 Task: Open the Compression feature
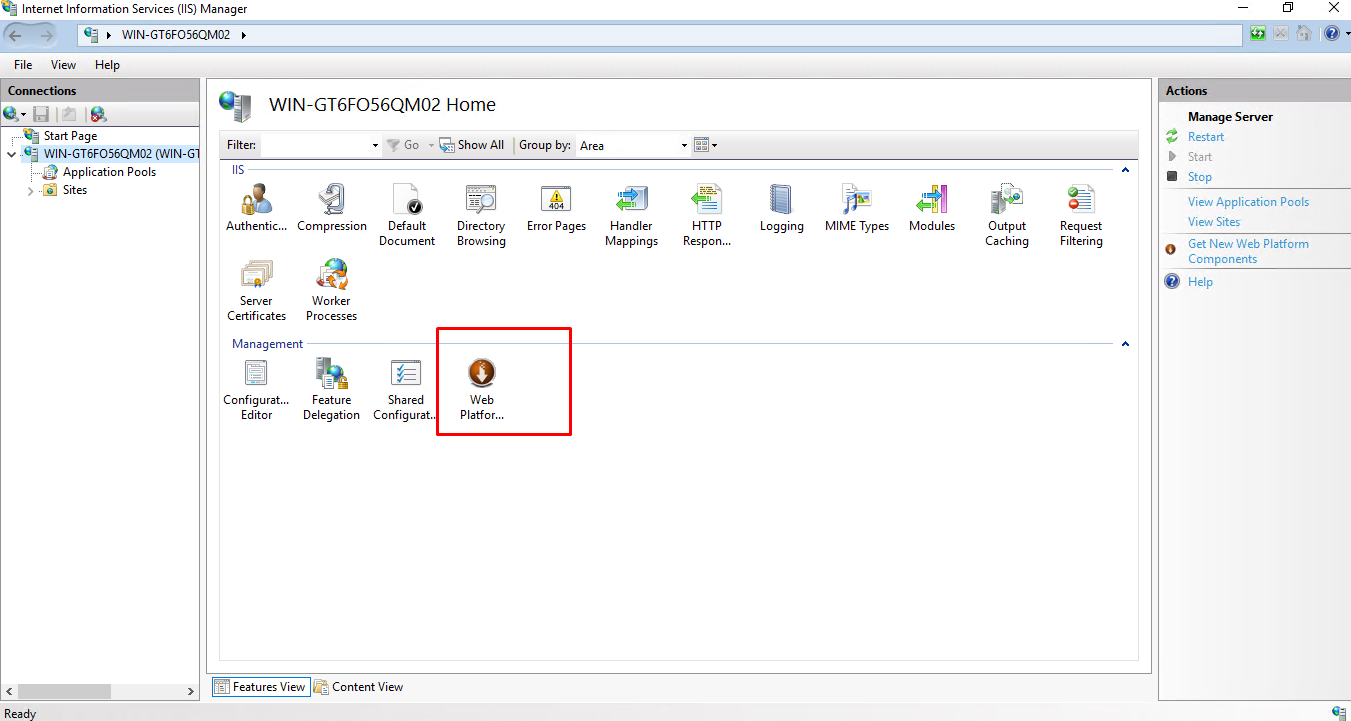(x=332, y=207)
